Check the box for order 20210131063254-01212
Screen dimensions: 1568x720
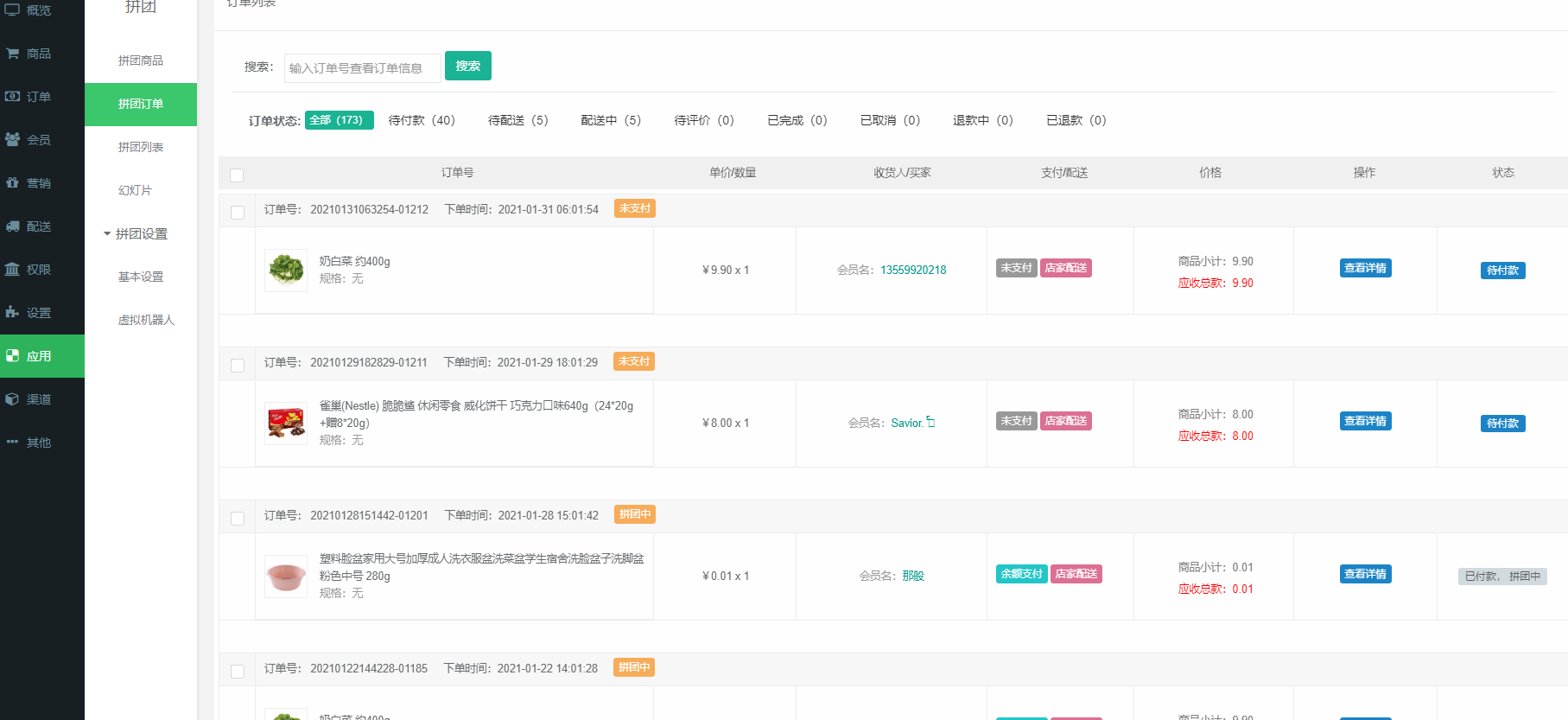pos(238,212)
